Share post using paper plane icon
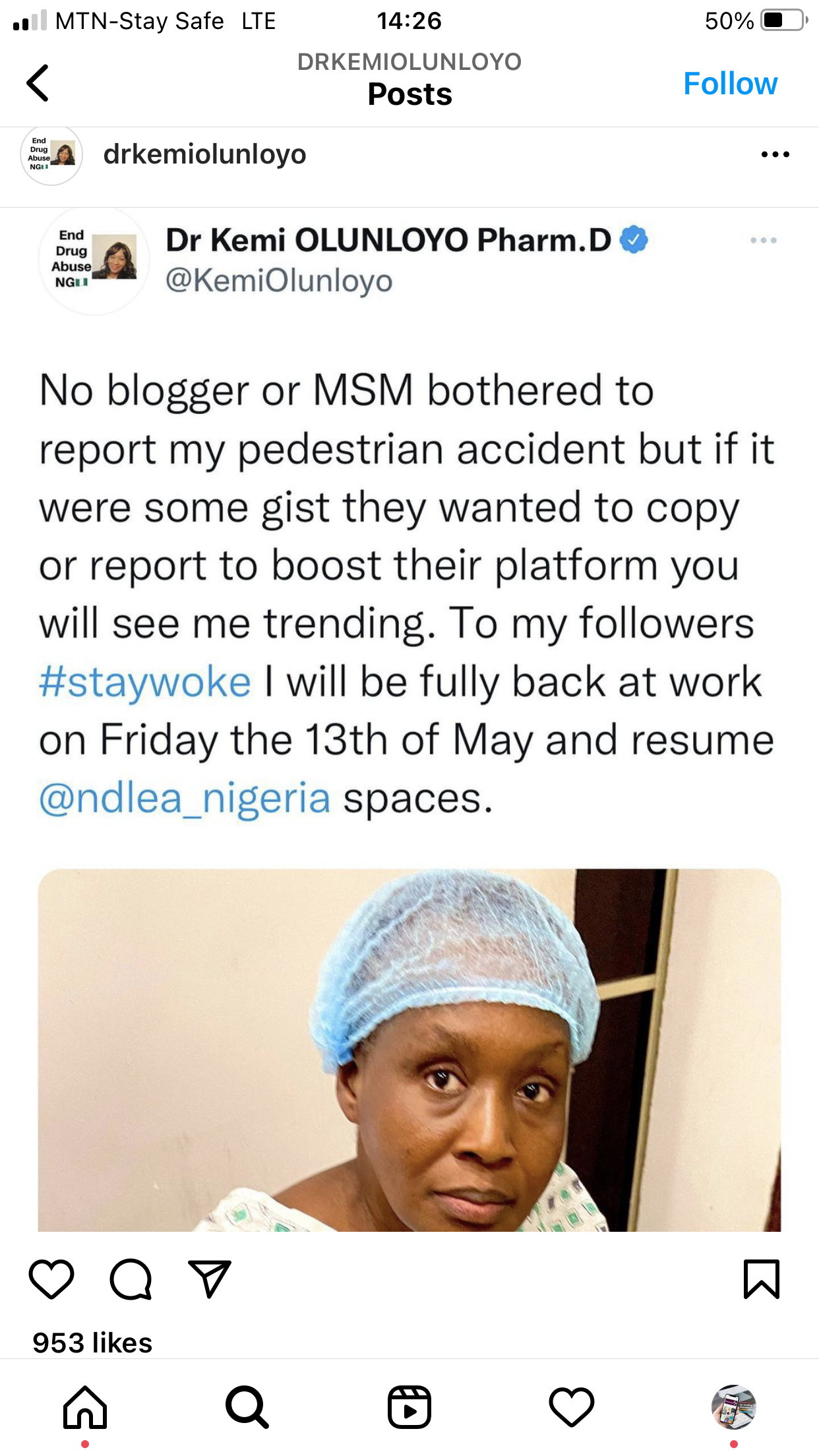This screenshot has width=819, height=1456. coord(210,1279)
